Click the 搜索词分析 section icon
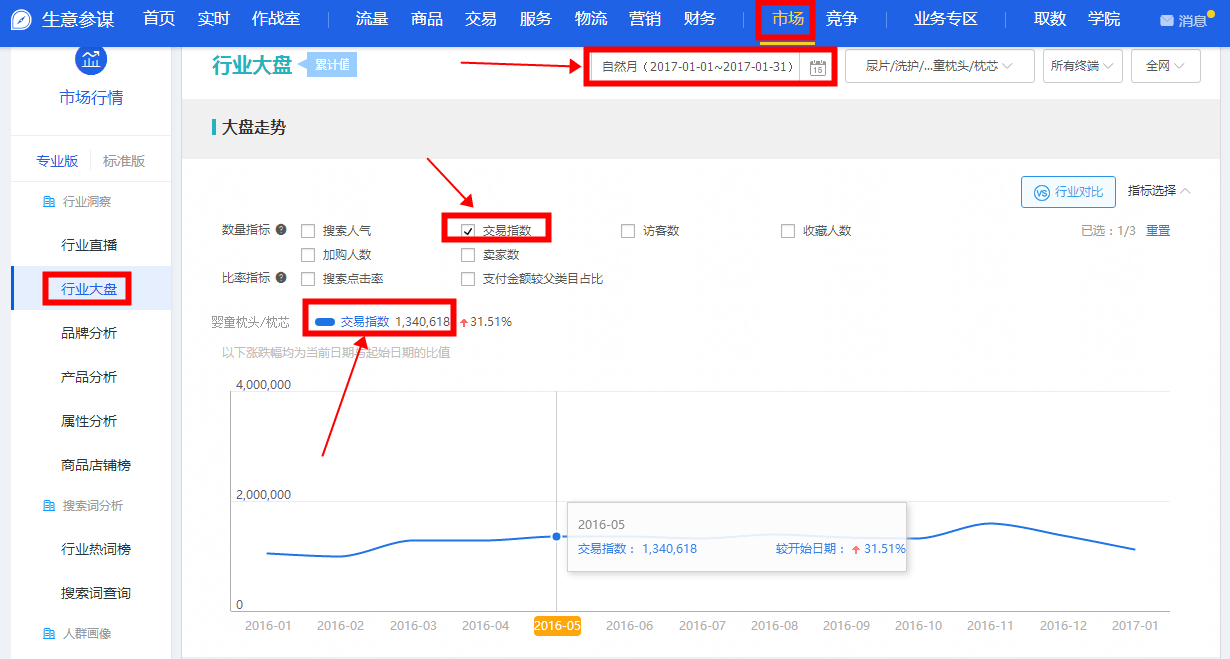 pos(49,505)
